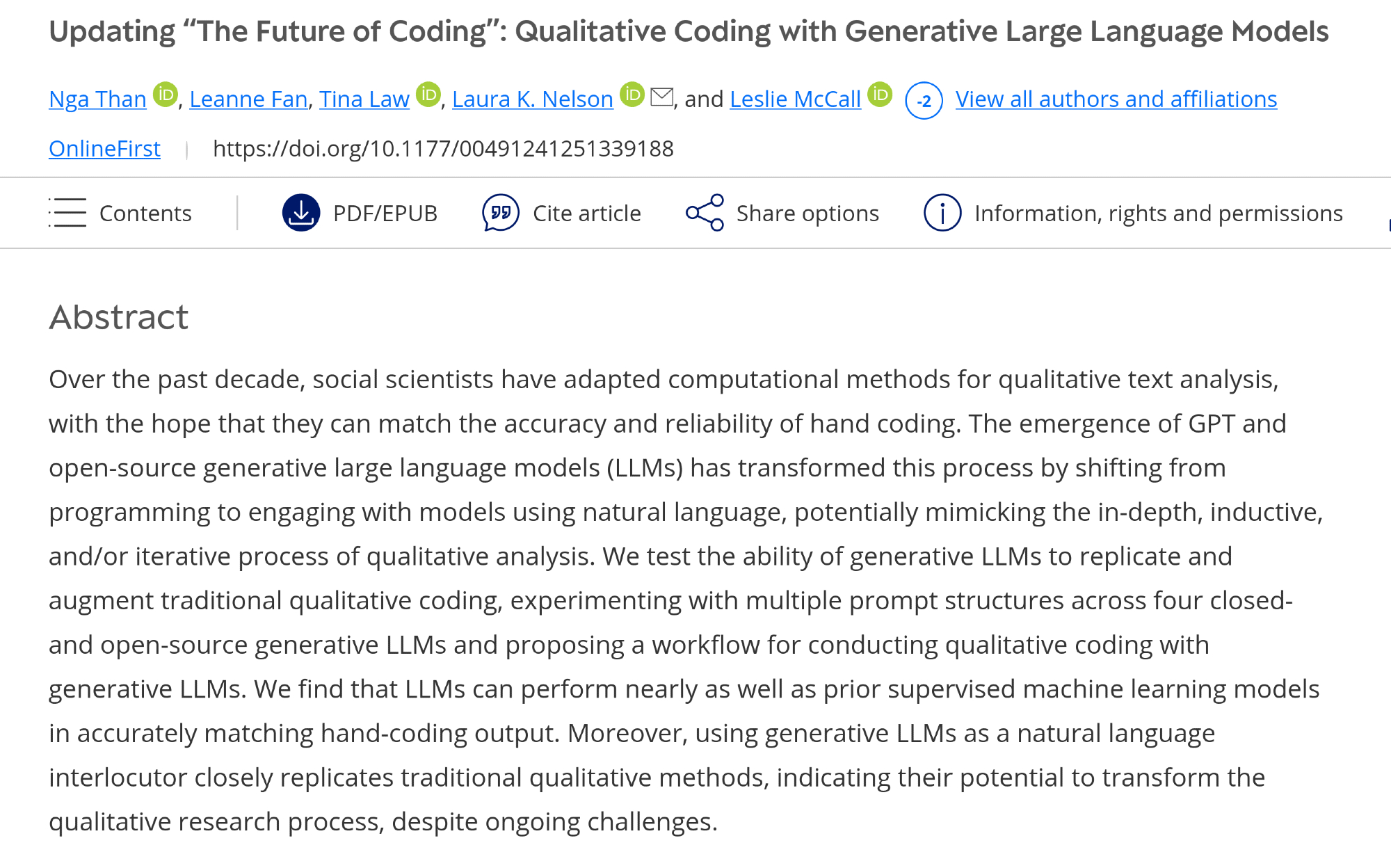
Task: Click the information circle icon
Action: point(942,213)
